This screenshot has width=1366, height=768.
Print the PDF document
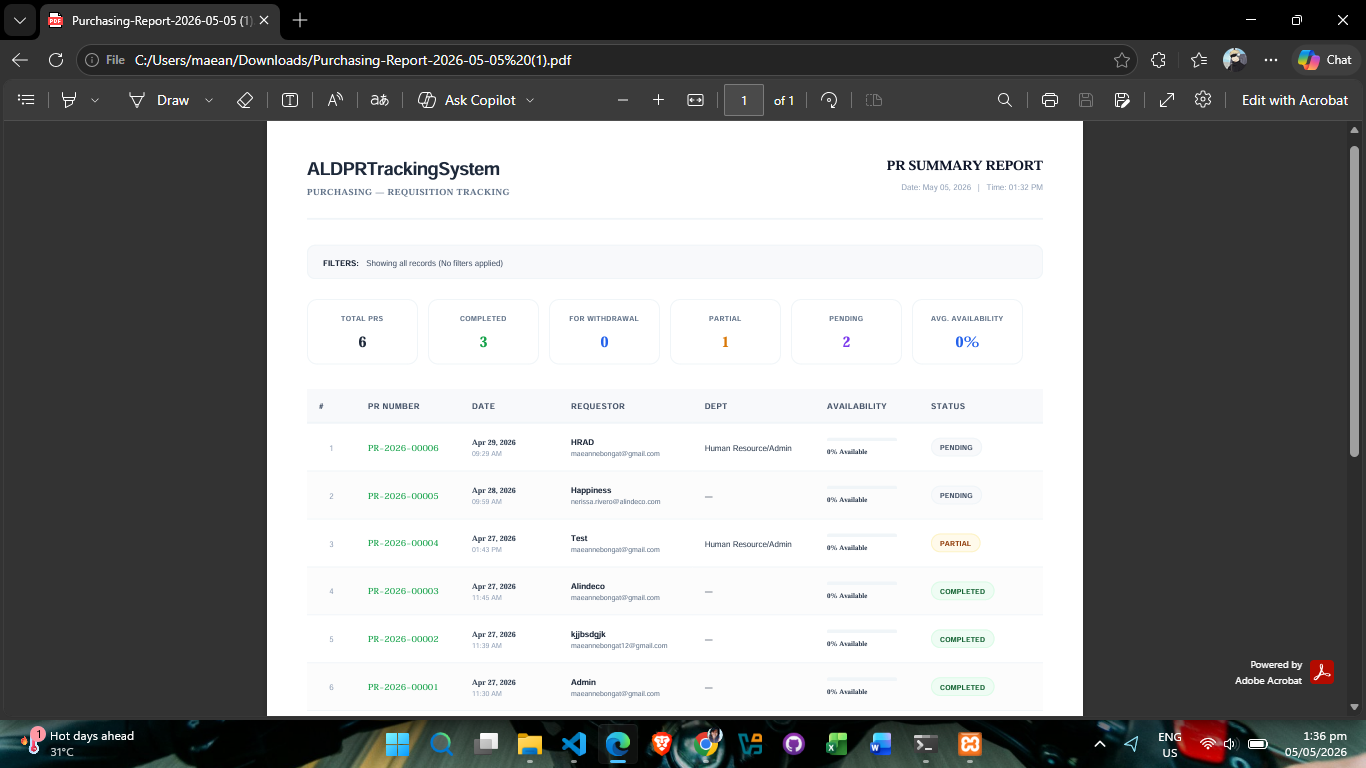pyautogui.click(x=1050, y=100)
